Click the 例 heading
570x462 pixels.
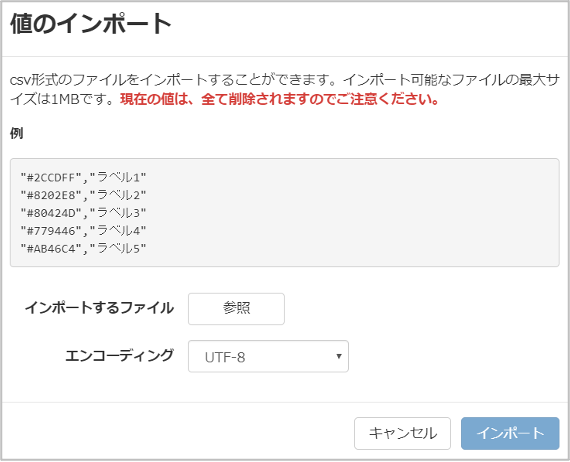[17, 133]
